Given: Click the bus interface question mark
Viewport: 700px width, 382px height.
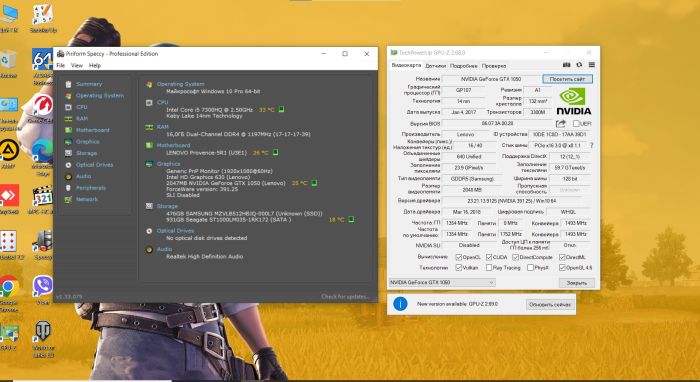Looking at the screenshot, I should coord(592,145).
